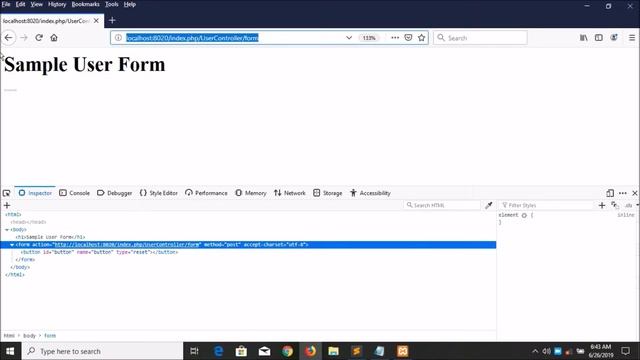Open the File menu

point(6,4)
